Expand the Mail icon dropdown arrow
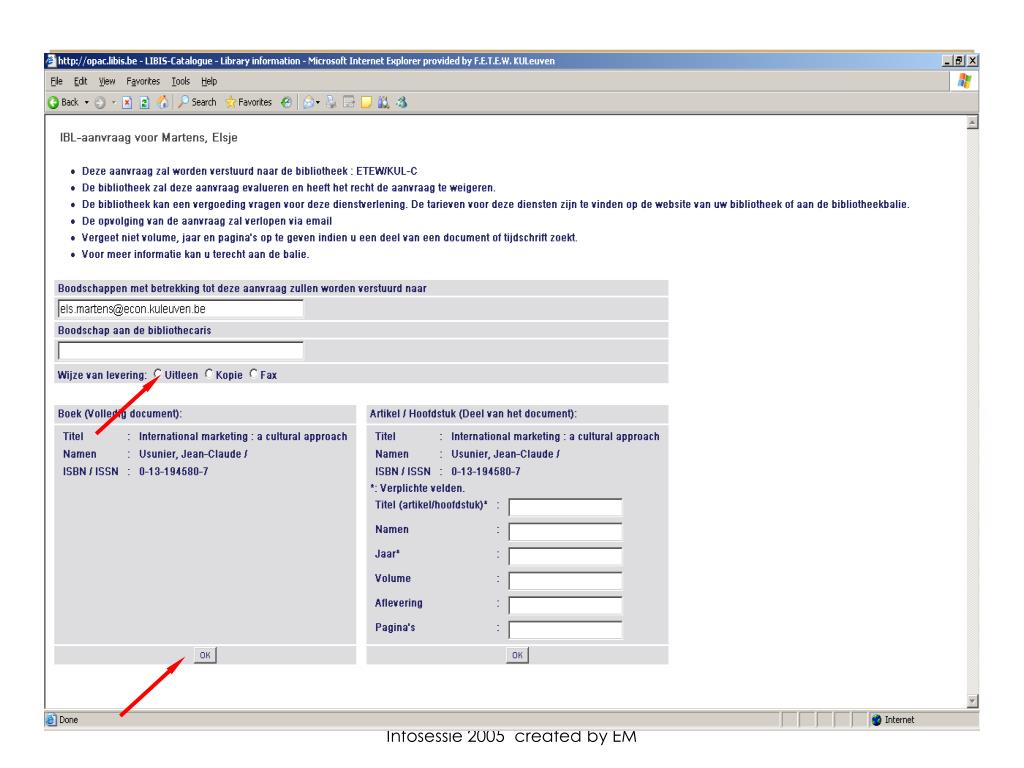The height and width of the screenshot is (768, 1024). 318,103
